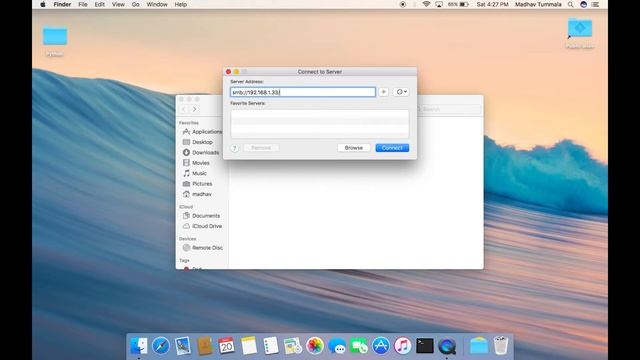
Task: Open Notes from the Dock
Action: [x=249, y=346]
